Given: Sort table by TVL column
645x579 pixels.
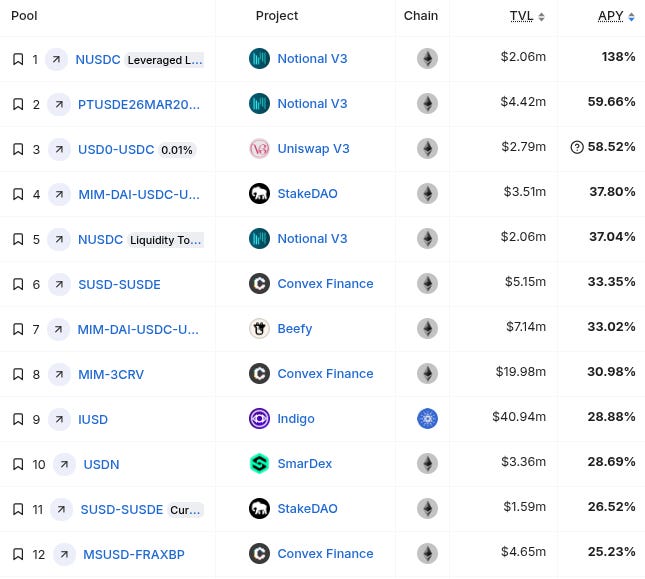Looking at the screenshot, I should tap(527, 16).
